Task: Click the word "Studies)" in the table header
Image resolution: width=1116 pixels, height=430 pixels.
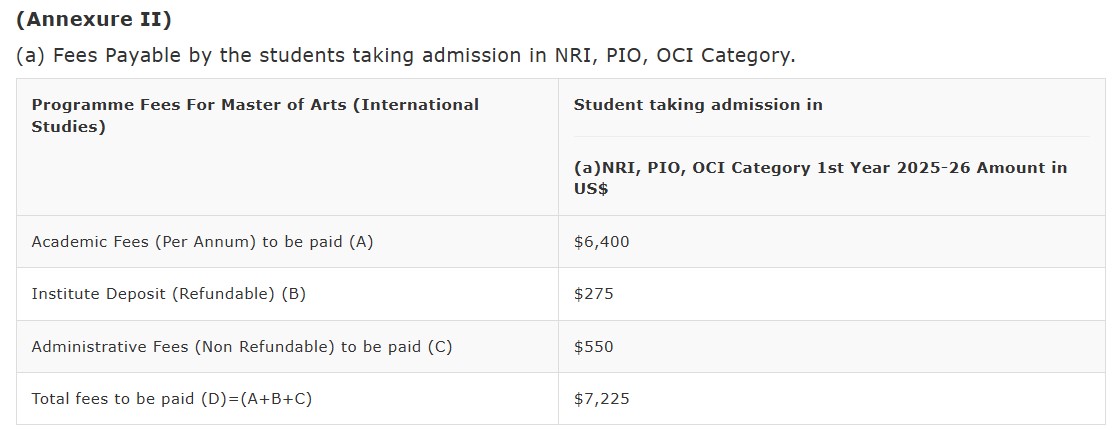Action: pyautogui.click(x=68, y=127)
